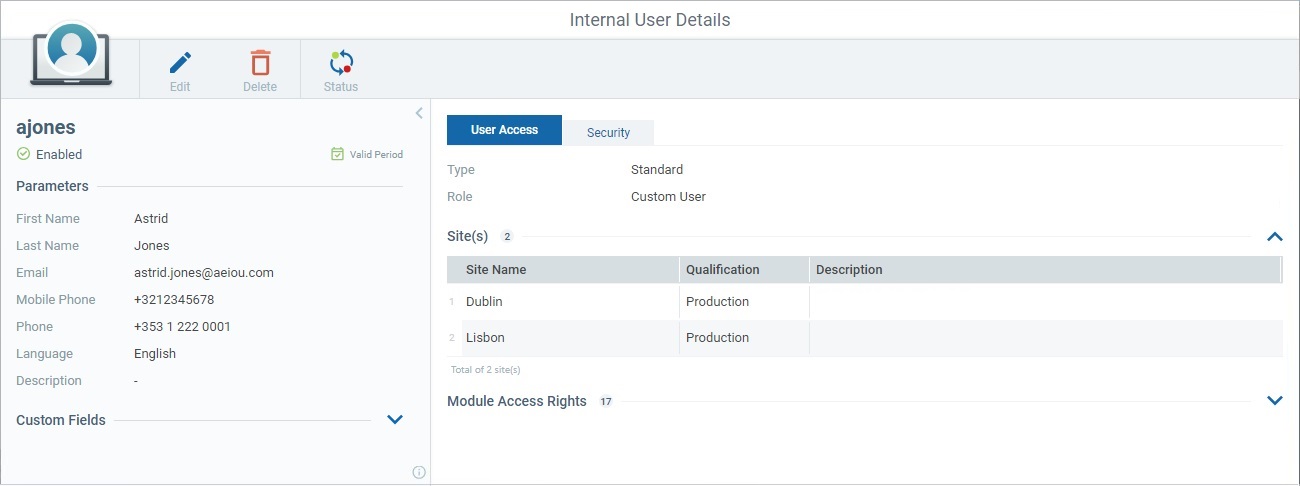Click the Language value English

click(155, 354)
